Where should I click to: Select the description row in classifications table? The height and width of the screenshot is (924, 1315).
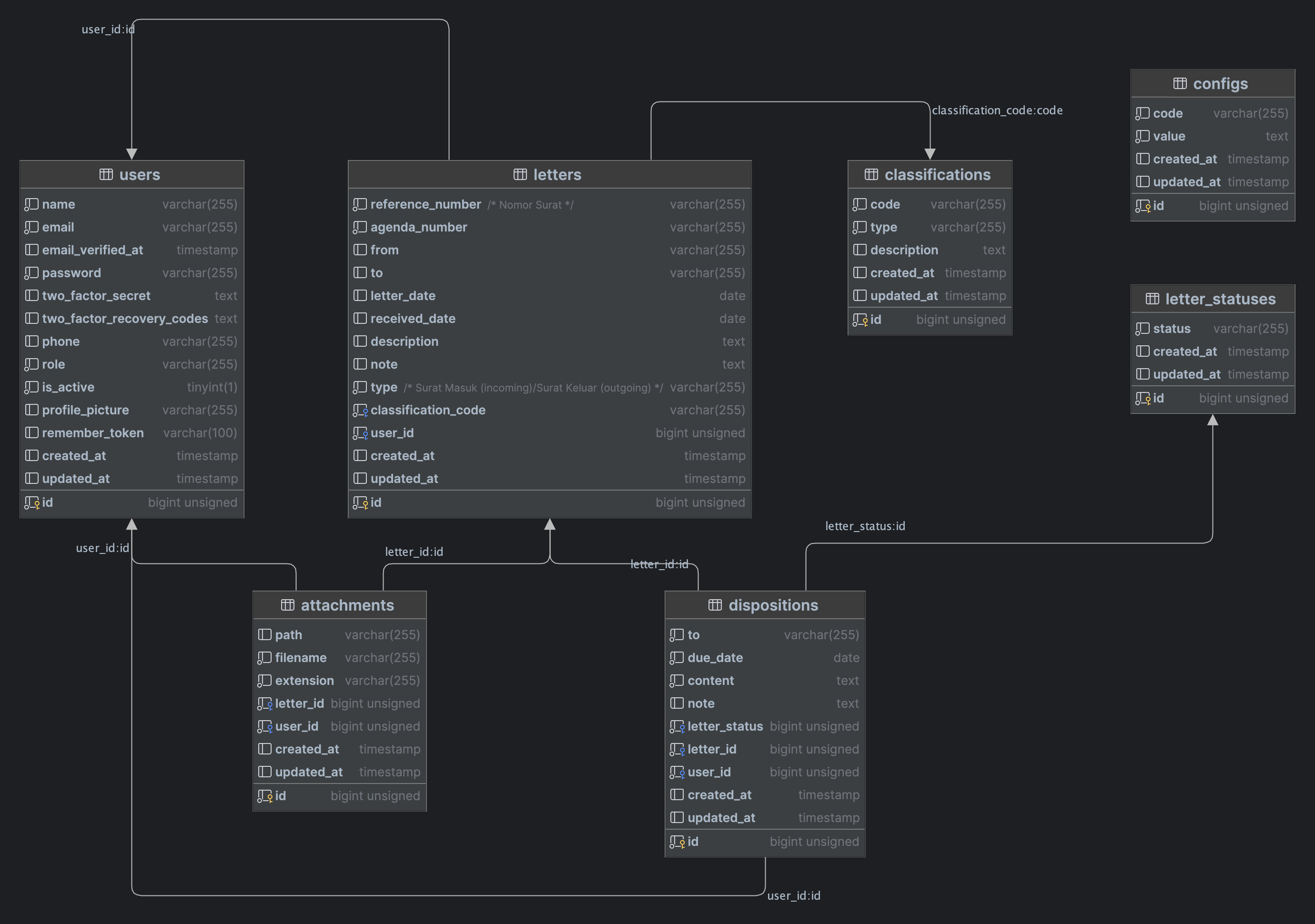(904, 250)
